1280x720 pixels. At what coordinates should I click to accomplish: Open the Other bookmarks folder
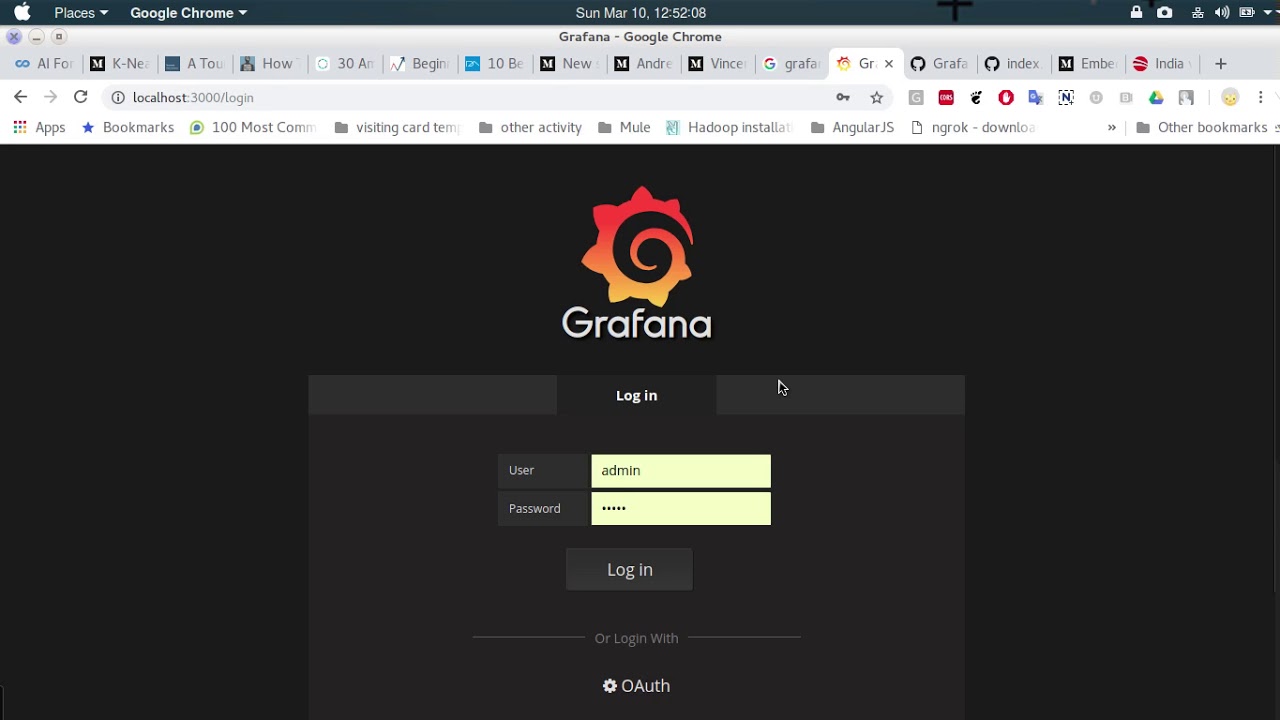coord(1202,127)
